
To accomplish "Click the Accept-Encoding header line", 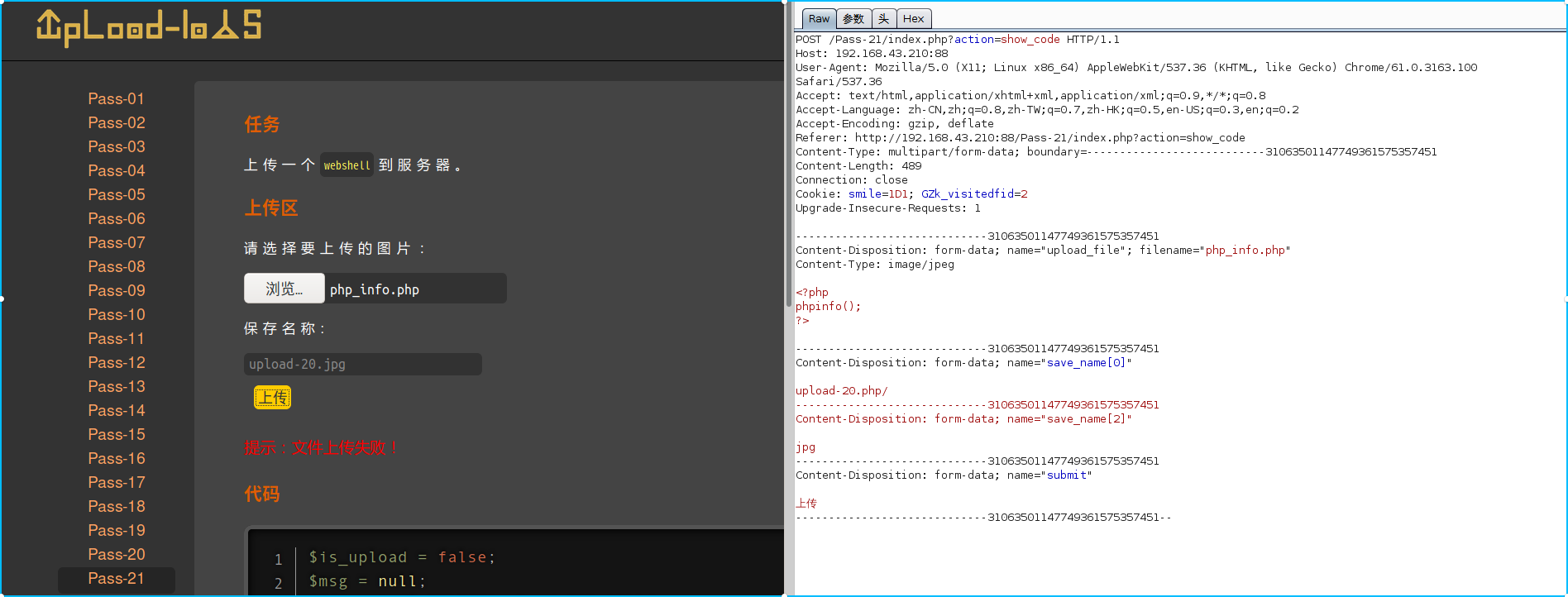I will pyautogui.click(x=895, y=124).
